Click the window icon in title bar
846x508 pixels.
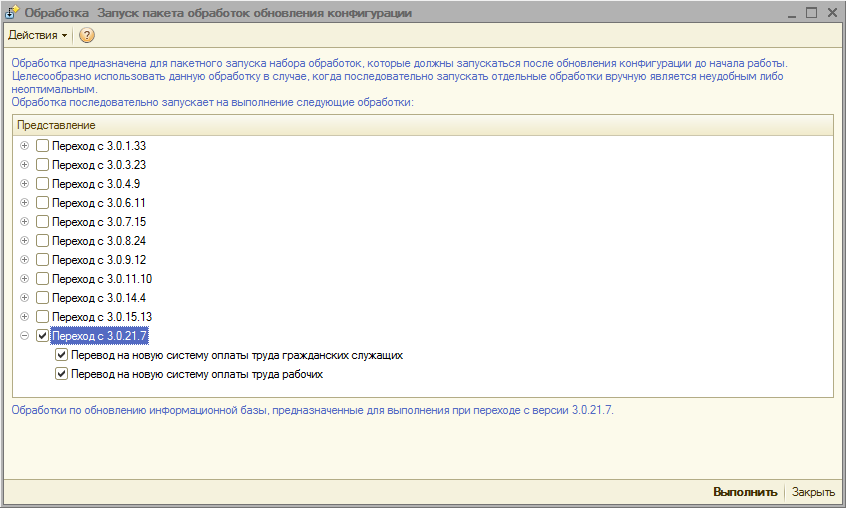click(13, 13)
